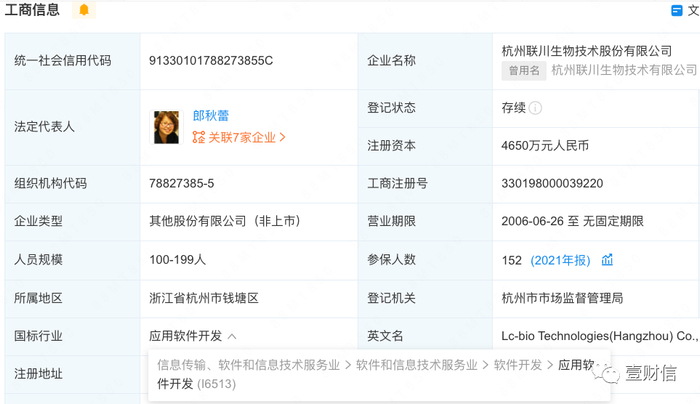Select former name 杭州联川生物技术有限公司

(x=624, y=70)
